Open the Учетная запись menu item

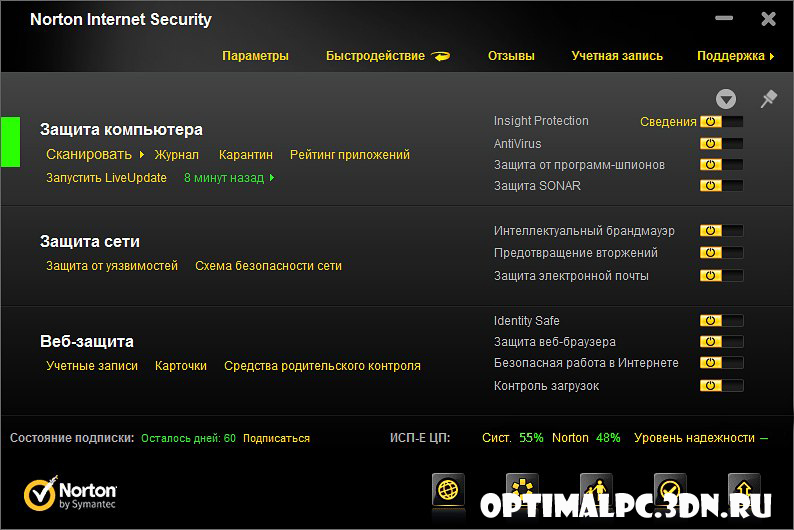point(617,56)
